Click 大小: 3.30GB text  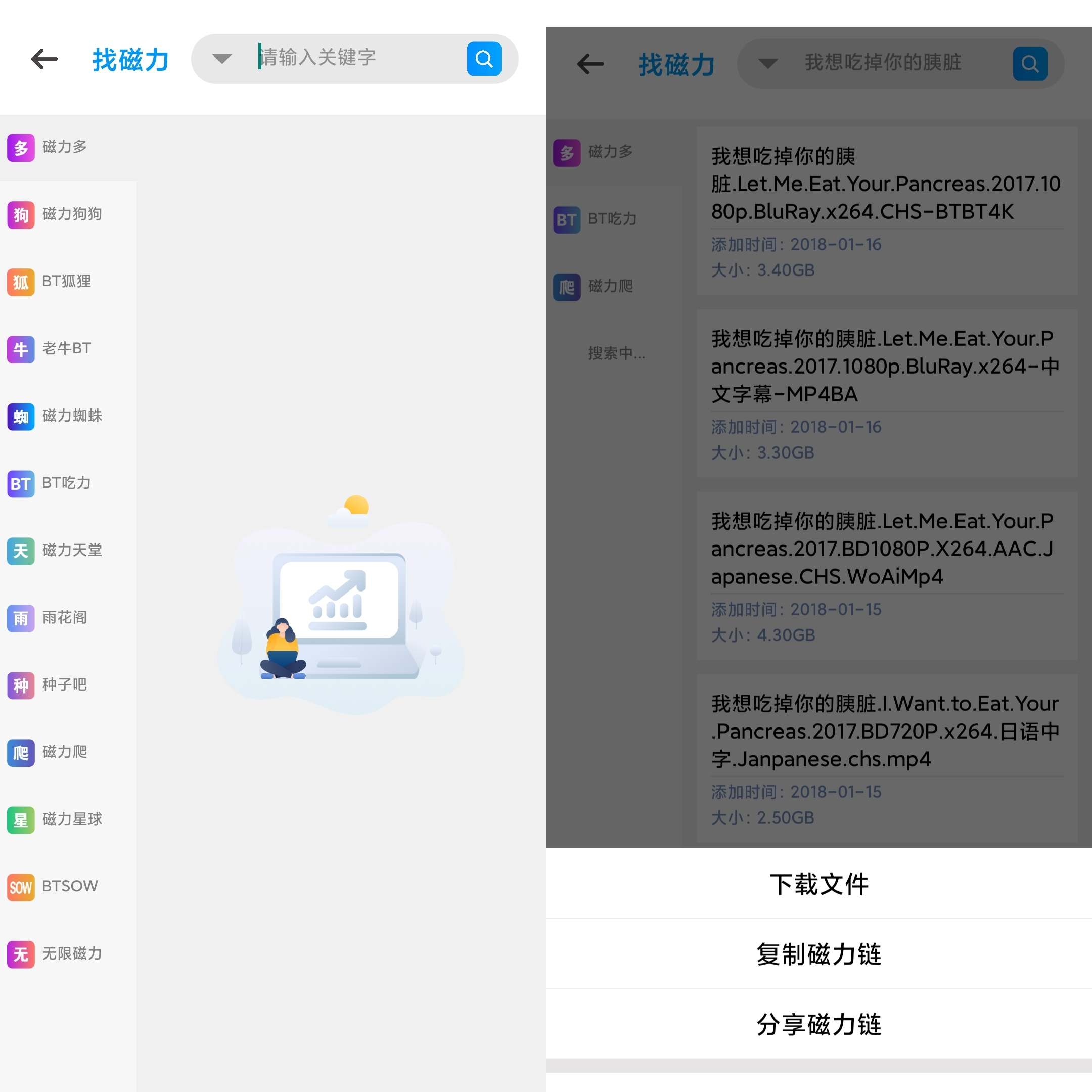point(762,453)
